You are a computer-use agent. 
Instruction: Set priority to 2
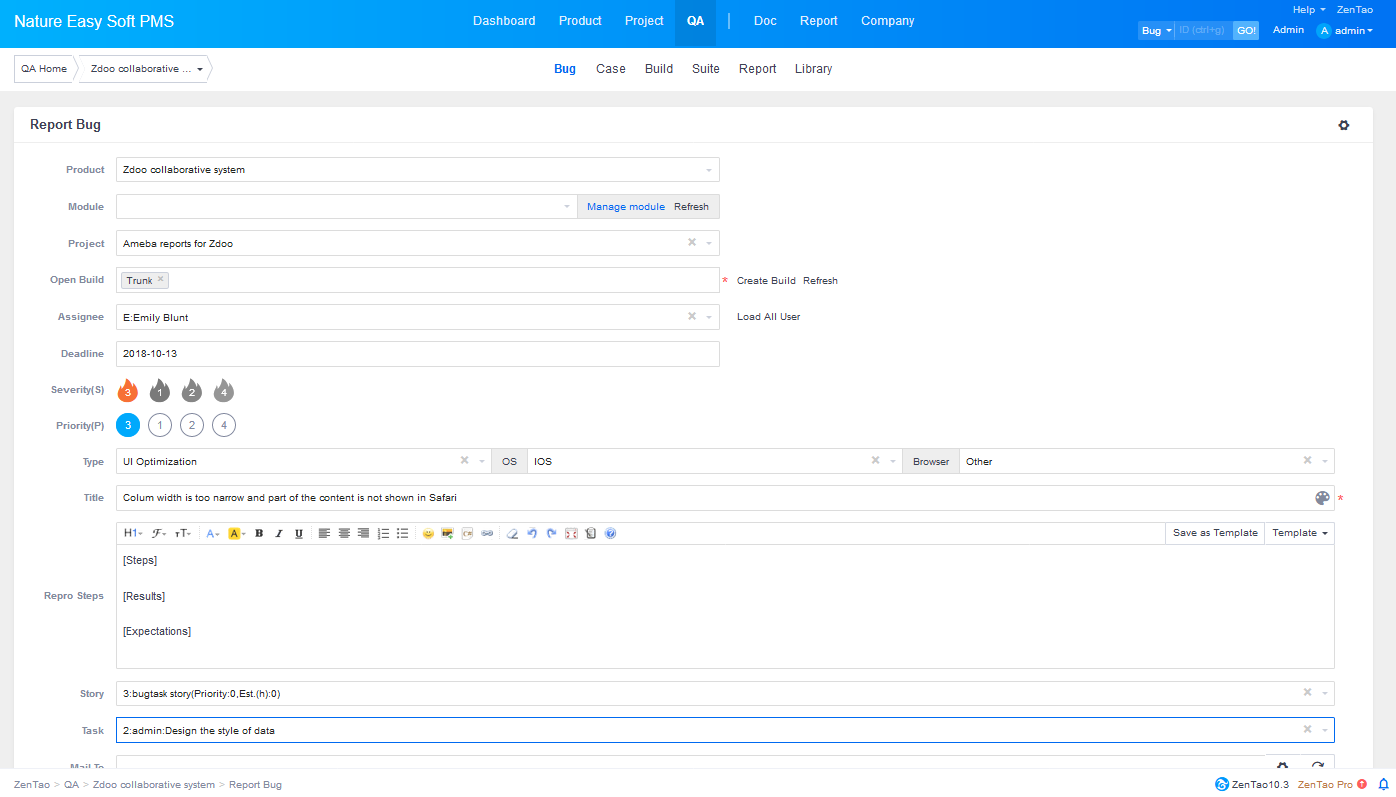[192, 426]
